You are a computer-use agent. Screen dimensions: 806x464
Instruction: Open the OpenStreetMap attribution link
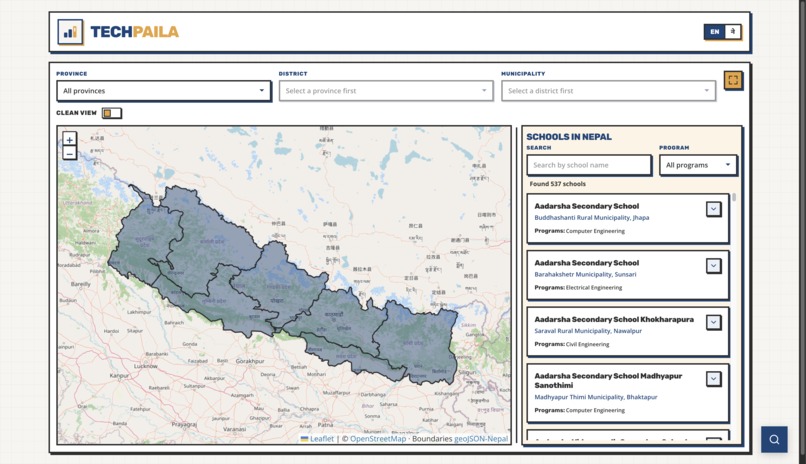coord(378,439)
